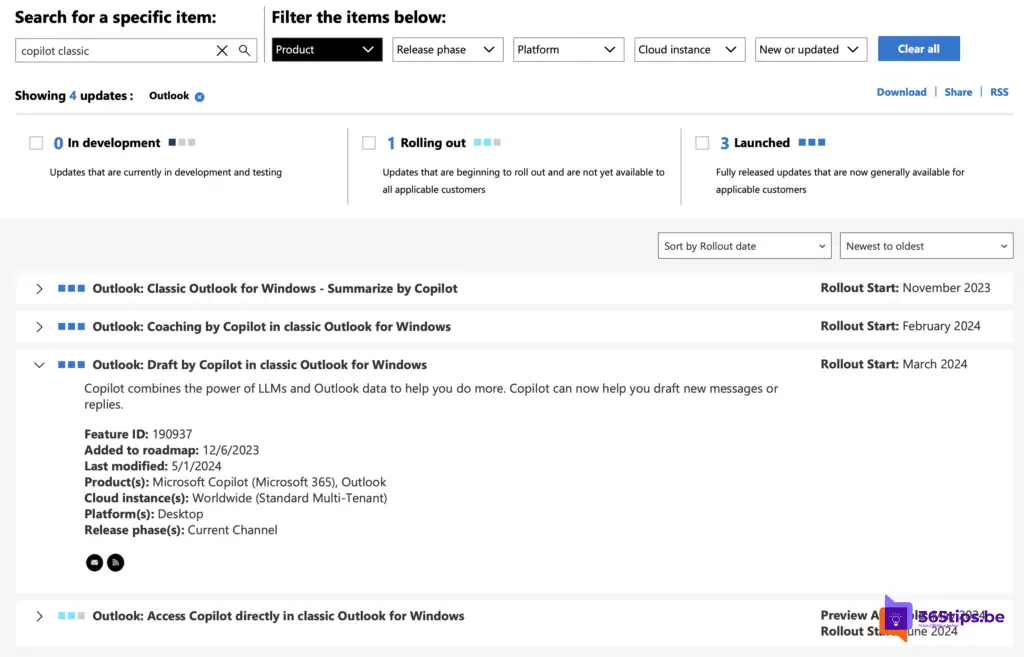
Task: Open the Sort by Rollout date dropdown
Action: tap(744, 246)
